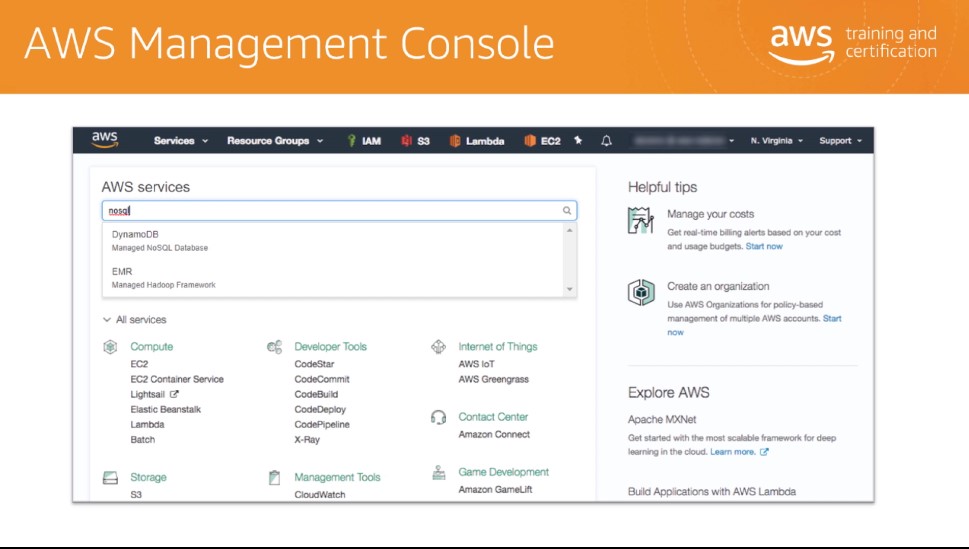Click the Compute category icon
The width and height of the screenshot is (969, 549).
pyautogui.click(x=110, y=347)
